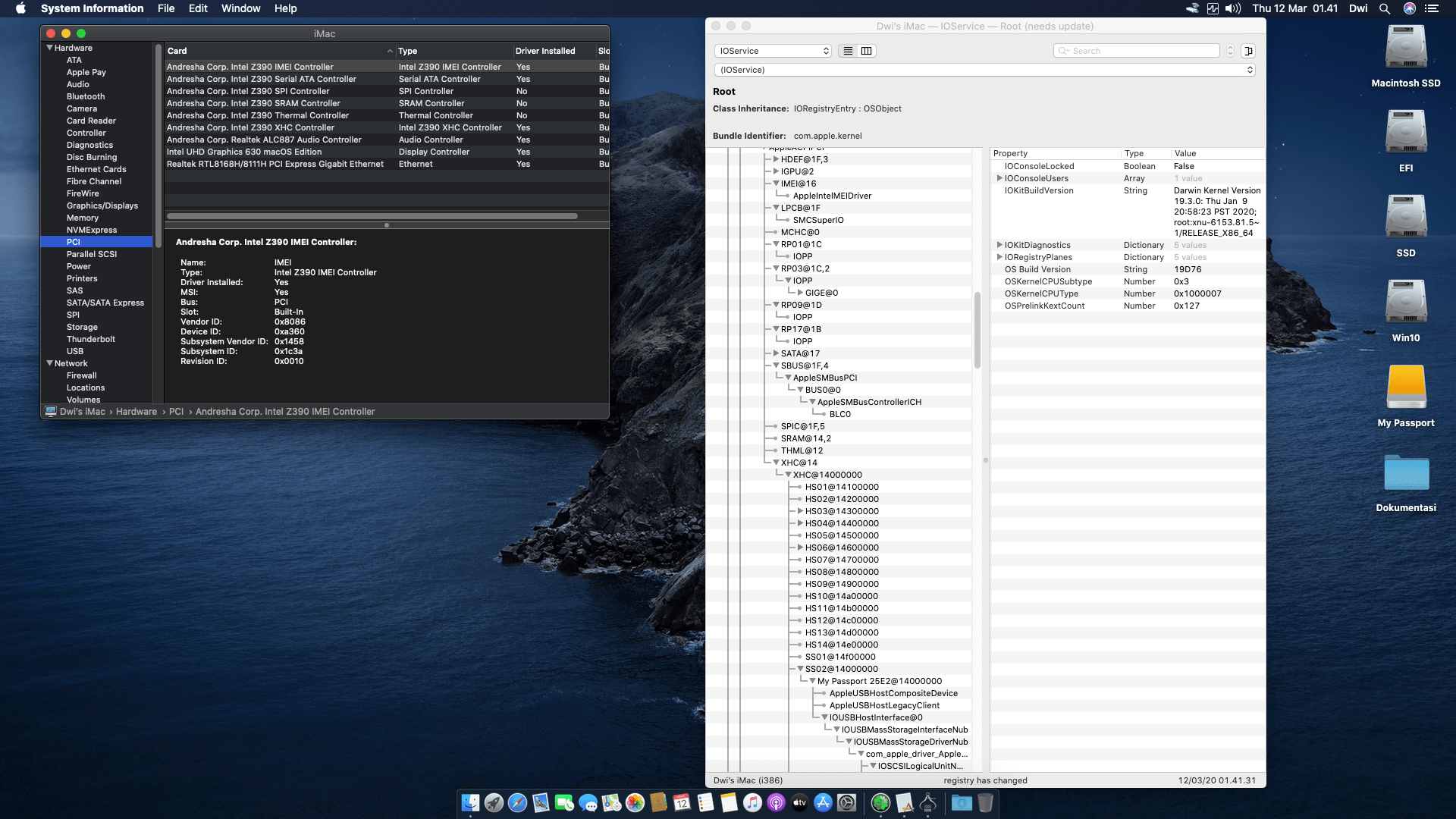Collapse the Hardware section in System Information sidebar
The width and height of the screenshot is (1456, 819).
pyautogui.click(x=51, y=48)
